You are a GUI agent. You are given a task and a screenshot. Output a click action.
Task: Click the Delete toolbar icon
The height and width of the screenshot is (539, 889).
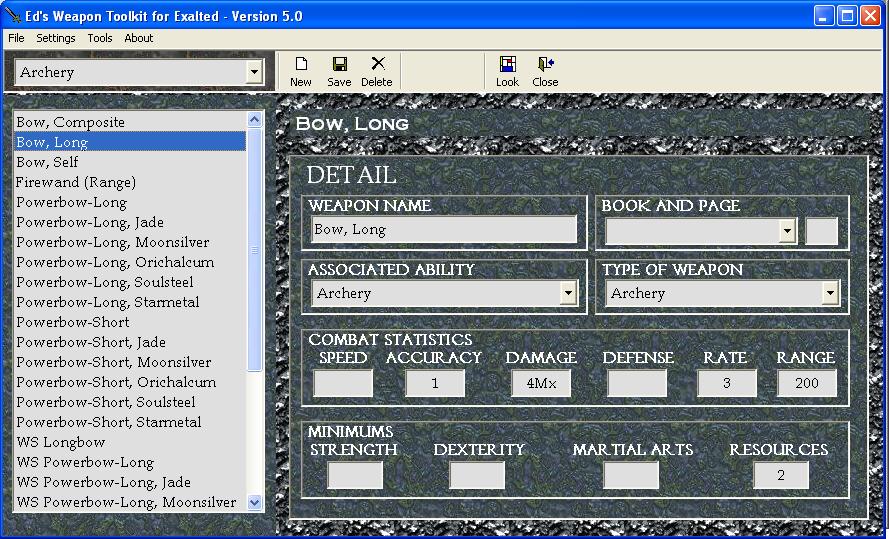(x=377, y=71)
